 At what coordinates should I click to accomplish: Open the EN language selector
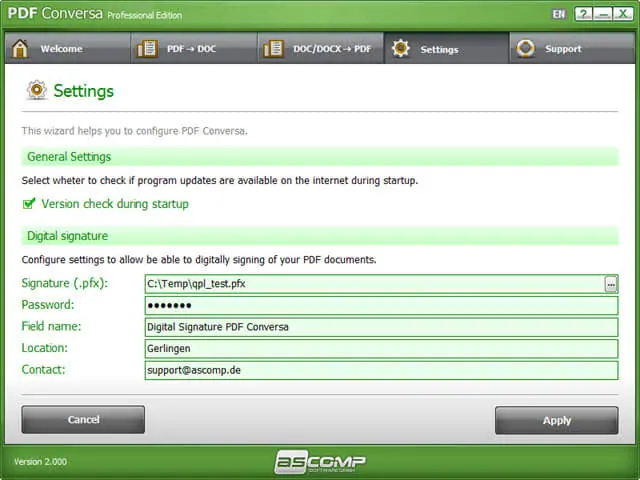pos(559,14)
